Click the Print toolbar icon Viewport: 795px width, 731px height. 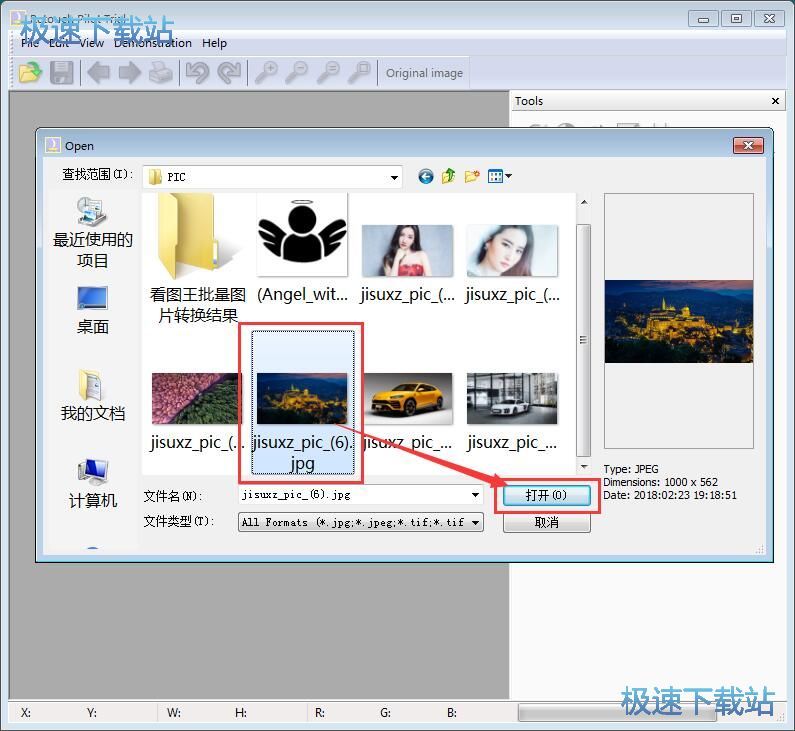(x=161, y=72)
